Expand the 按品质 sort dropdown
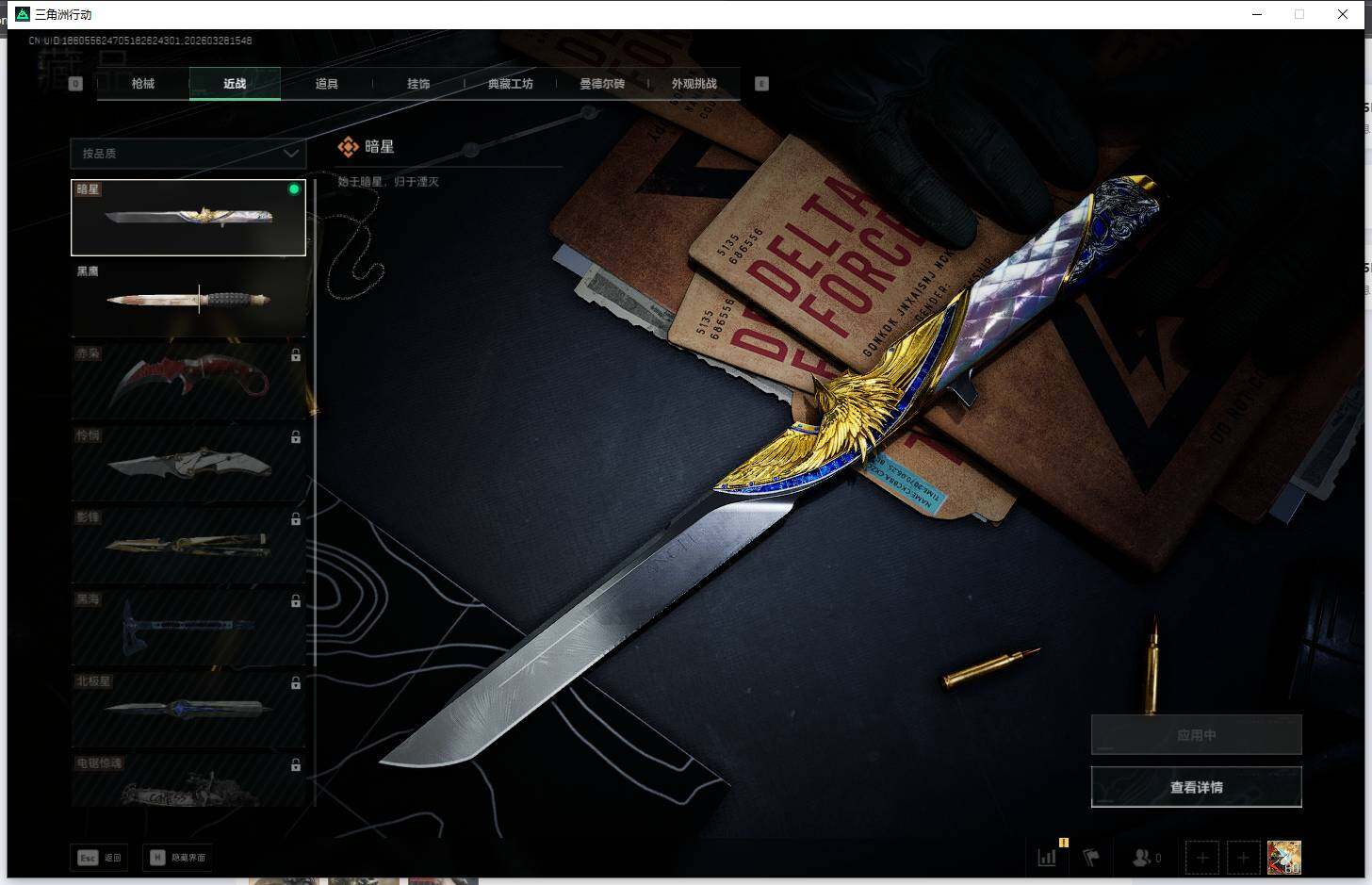This screenshot has height=885, width=1372. pyautogui.click(x=188, y=153)
